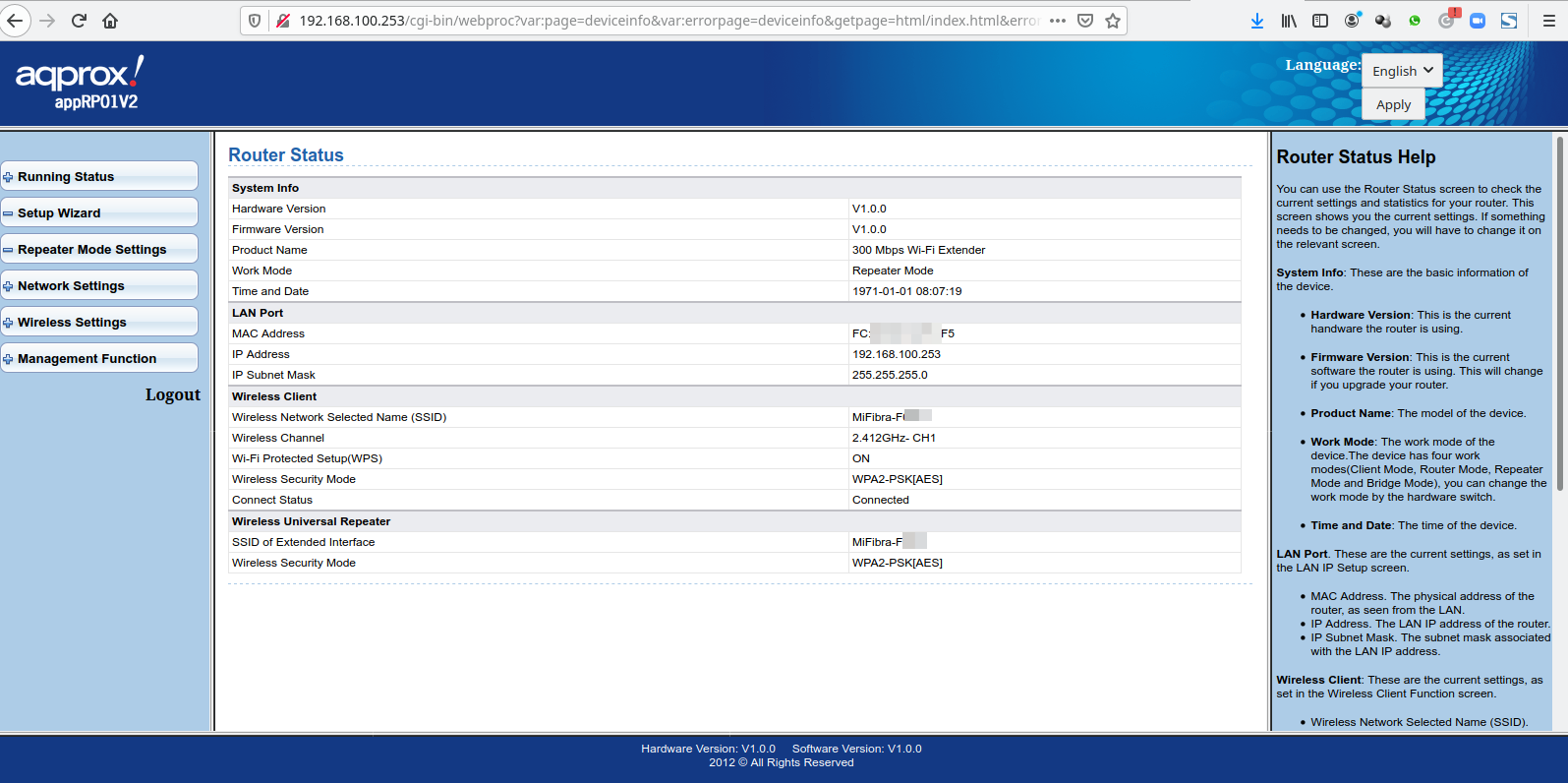Click the tracking protection shield icon
Screen dimensions: 1568x783
coord(255,21)
